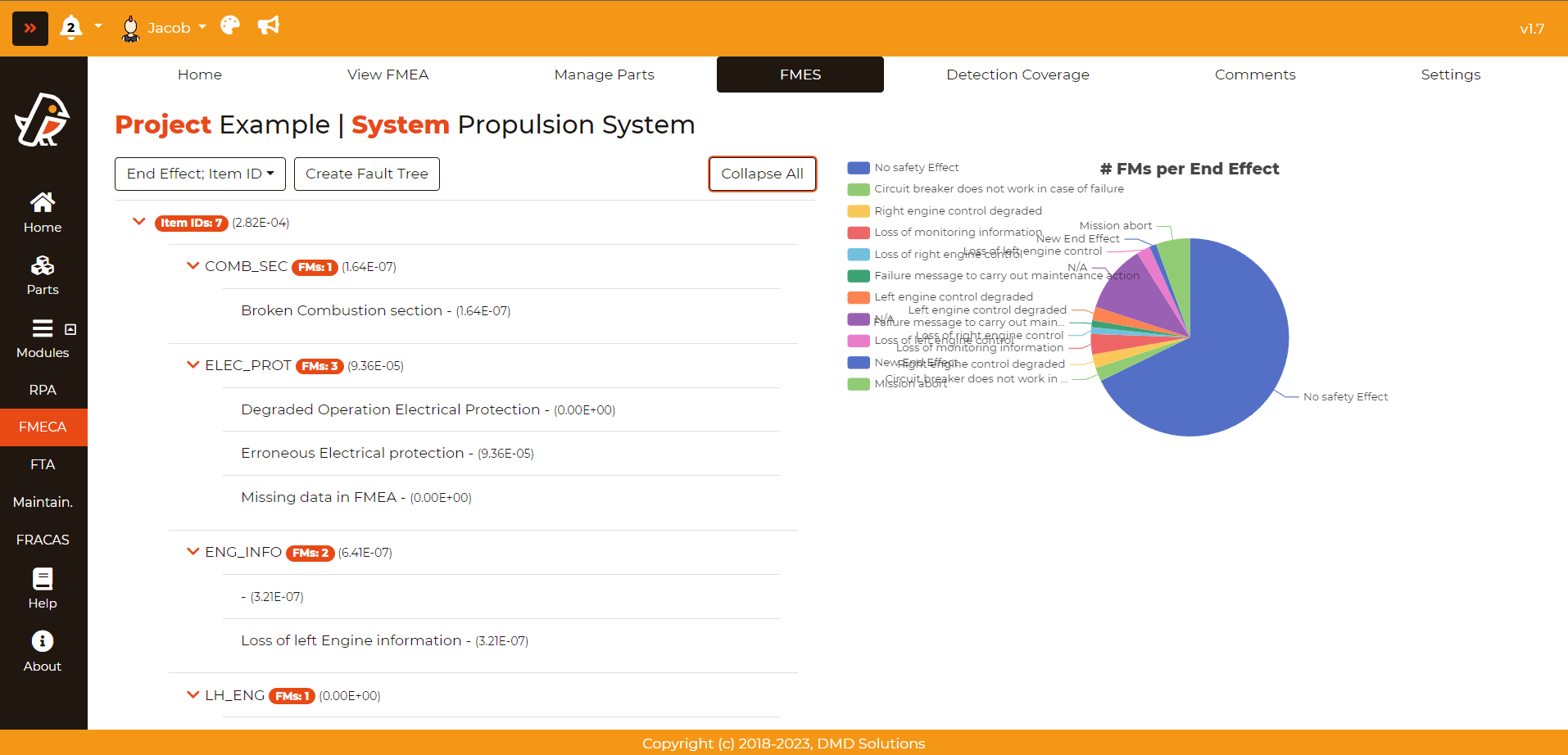This screenshot has height=755, width=1568.
Task: Open the notifications bell
Action: coord(71,28)
